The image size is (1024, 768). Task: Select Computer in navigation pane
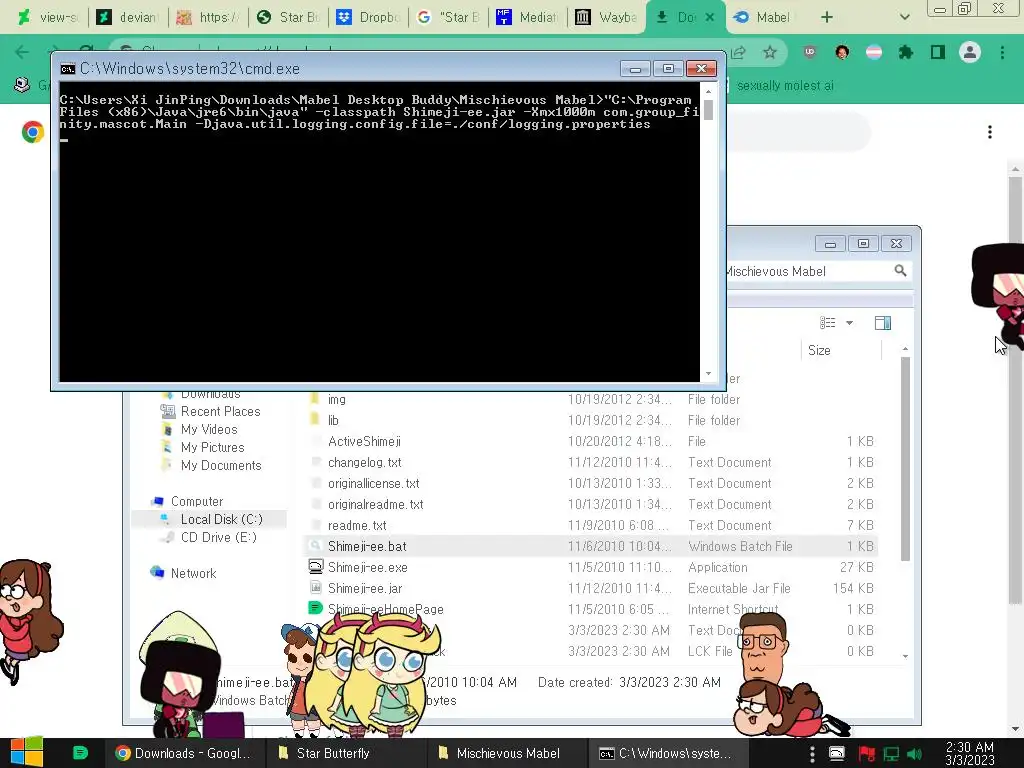pyautogui.click(x=197, y=502)
